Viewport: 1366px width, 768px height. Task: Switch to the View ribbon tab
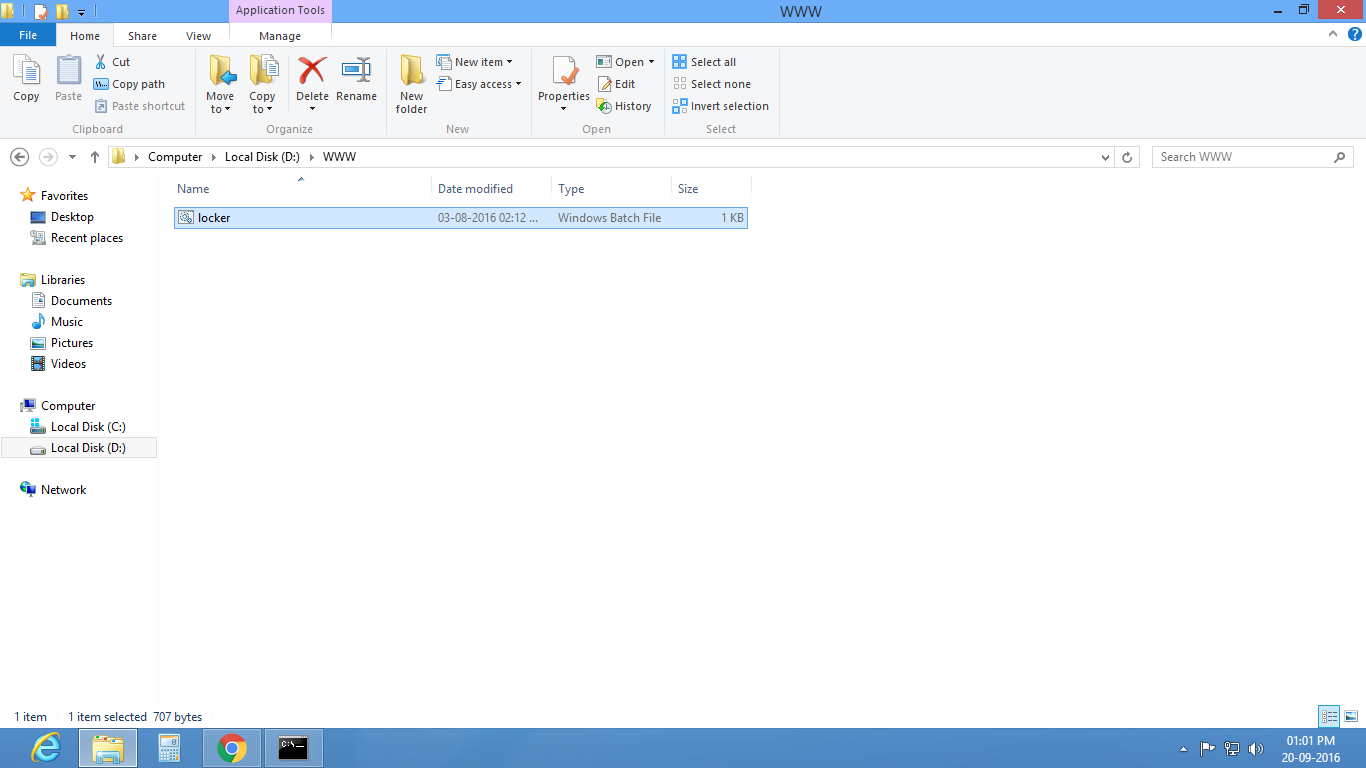pyautogui.click(x=198, y=35)
